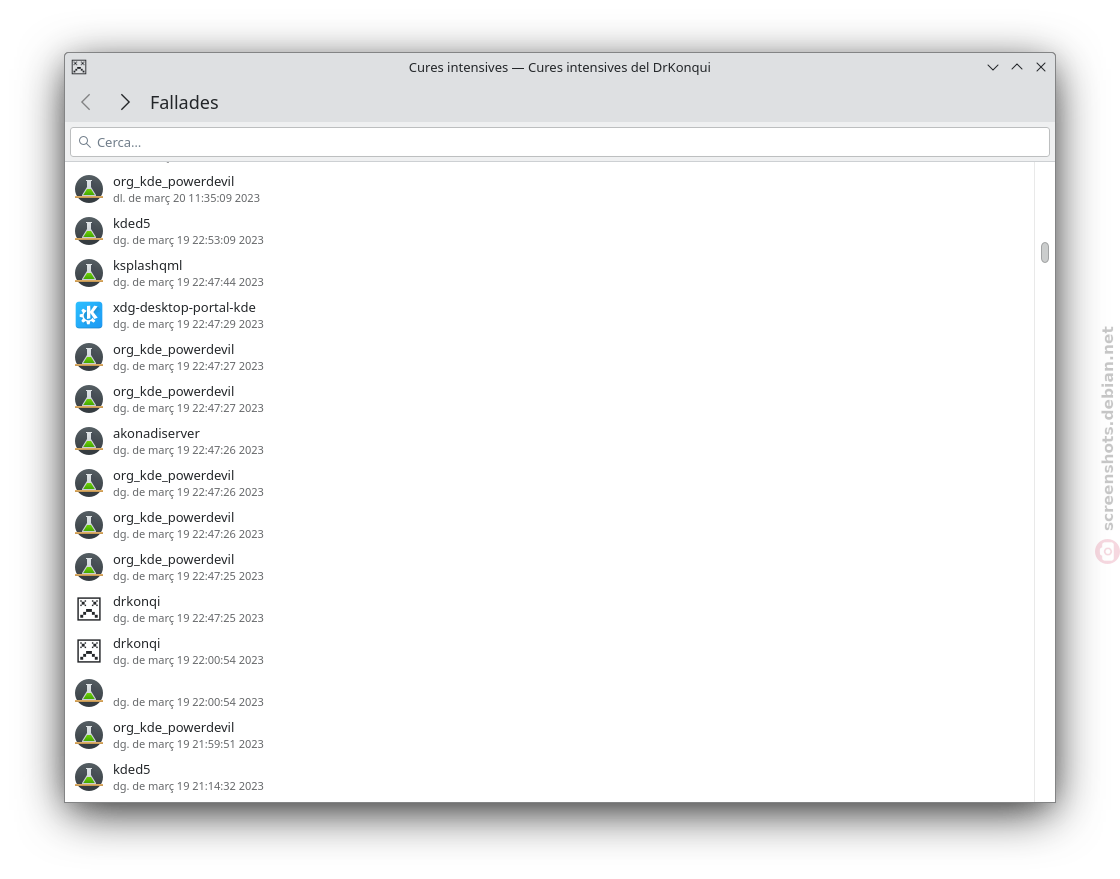
Task: Click the flask icon for kded5 21:14:32
Action: [x=89, y=778]
